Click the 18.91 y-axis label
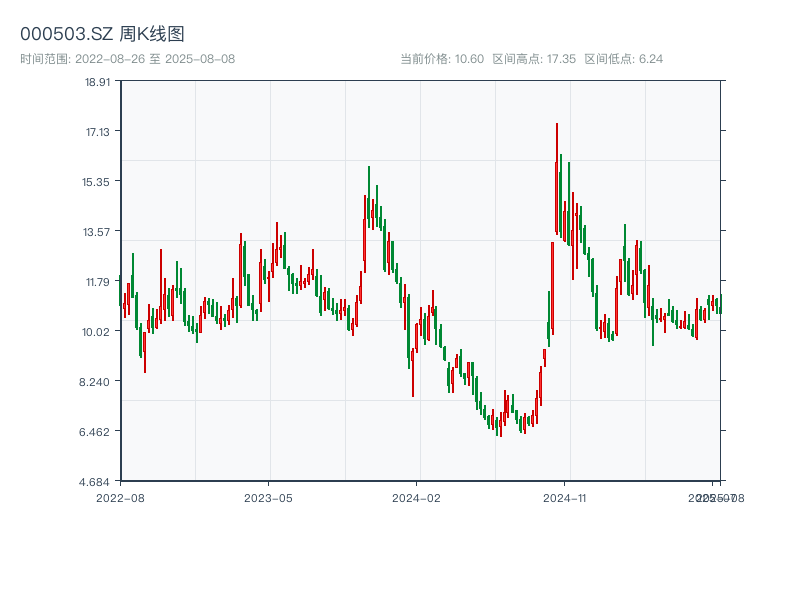This screenshot has height=600, width=800. pos(98,82)
